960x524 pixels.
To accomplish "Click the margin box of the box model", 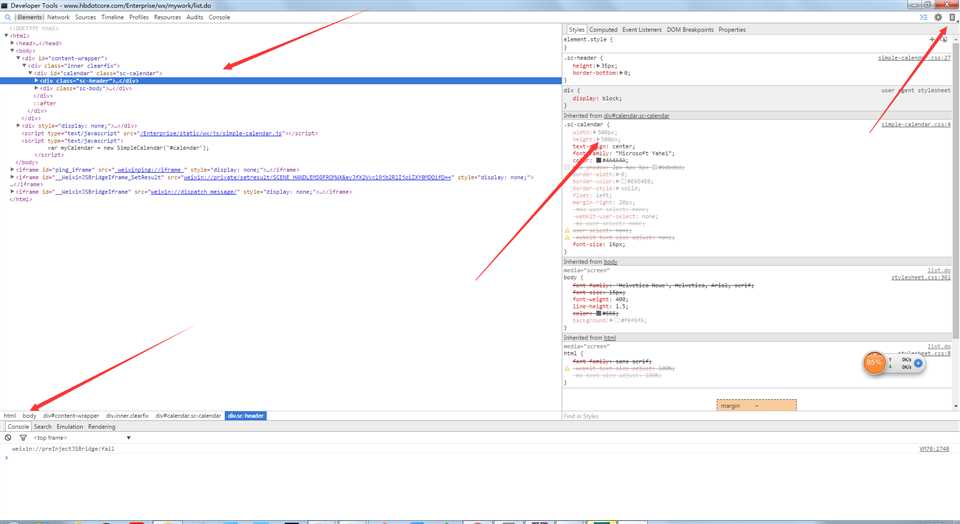I will point(757,405).
